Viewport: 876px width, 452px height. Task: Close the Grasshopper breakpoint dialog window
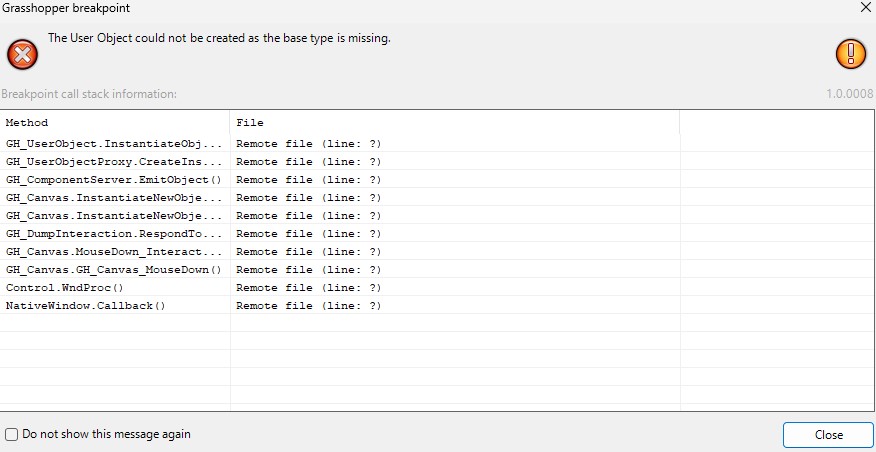tap(865, 8)
